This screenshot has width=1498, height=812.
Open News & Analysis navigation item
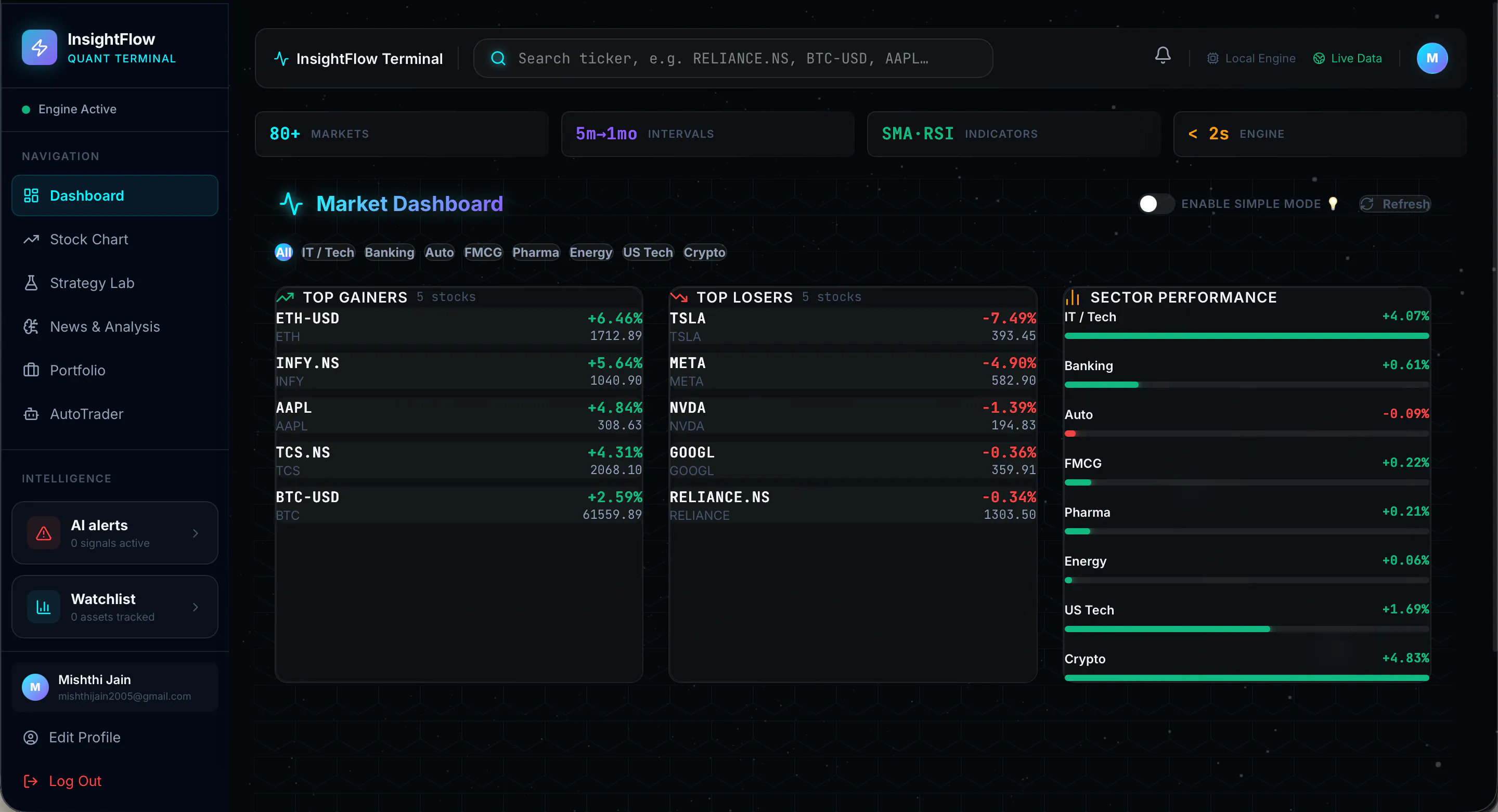pyautogui.click(x=115, y=326)
